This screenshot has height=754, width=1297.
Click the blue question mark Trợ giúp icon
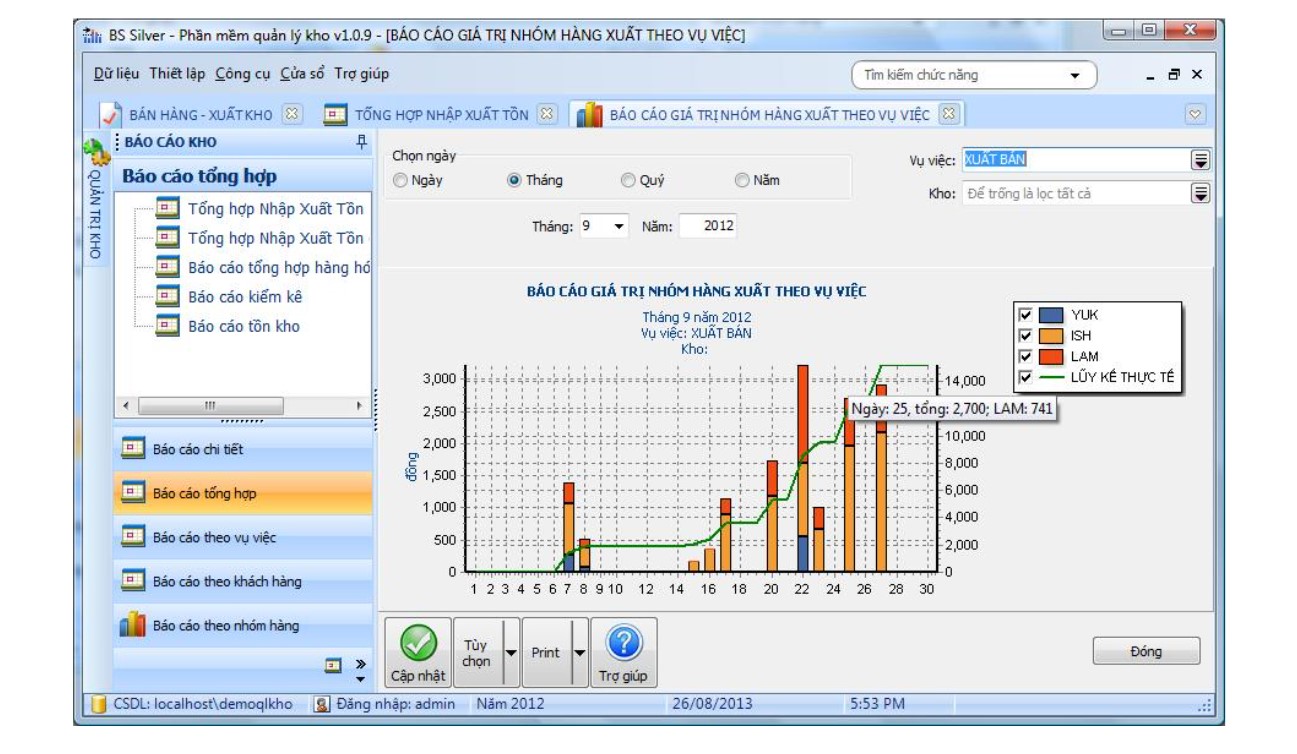tap(623, 643)
